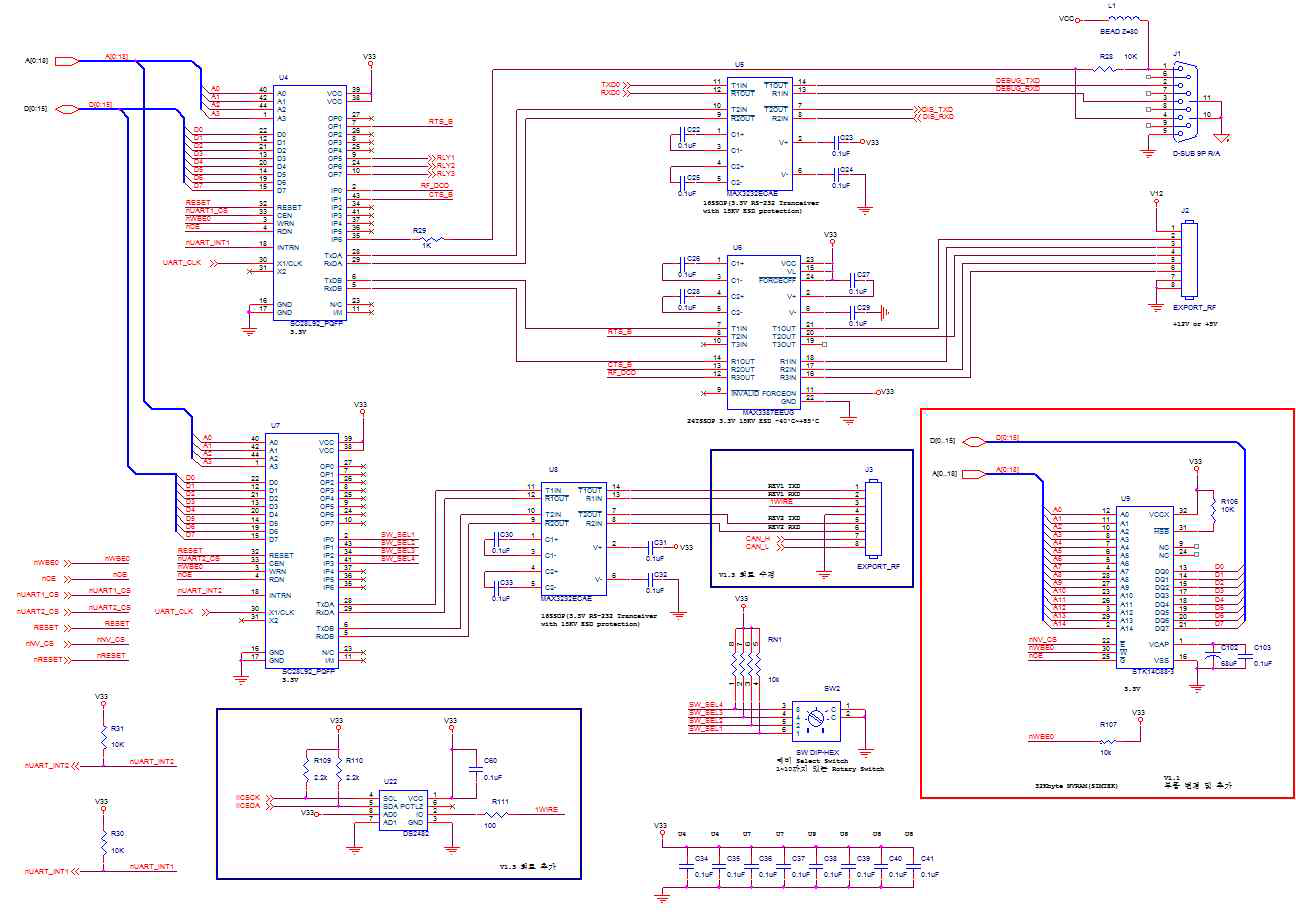Click the U5 reference designator
The image size is (1315, 924).
click(x=739, y=63)
